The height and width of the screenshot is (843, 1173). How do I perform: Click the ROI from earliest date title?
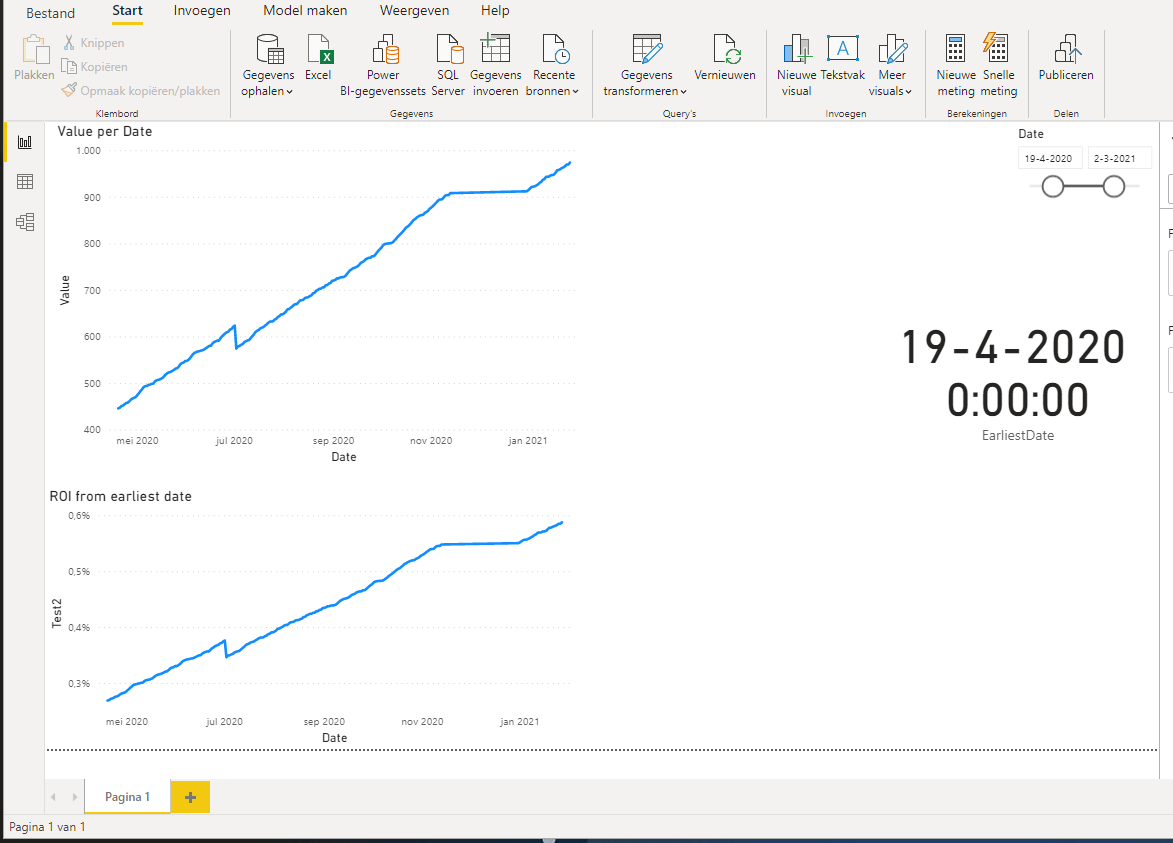(120, 497)
